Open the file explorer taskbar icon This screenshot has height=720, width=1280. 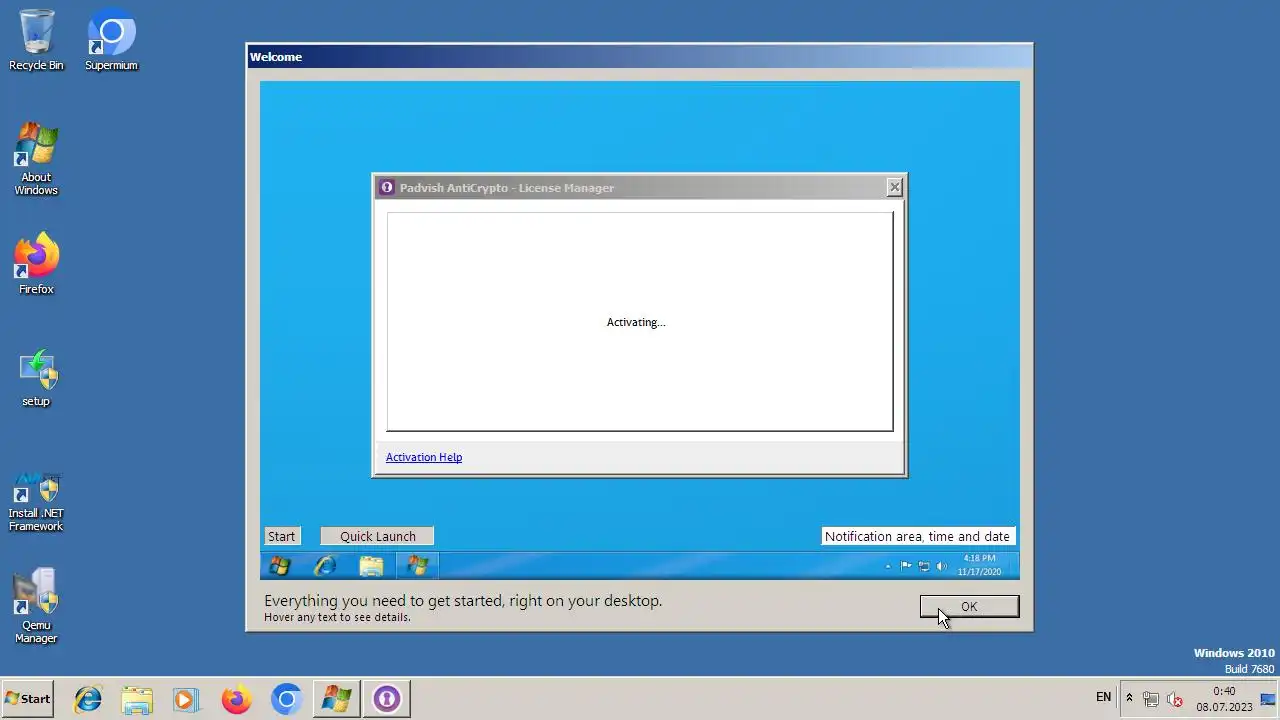(x=137, y=699)
